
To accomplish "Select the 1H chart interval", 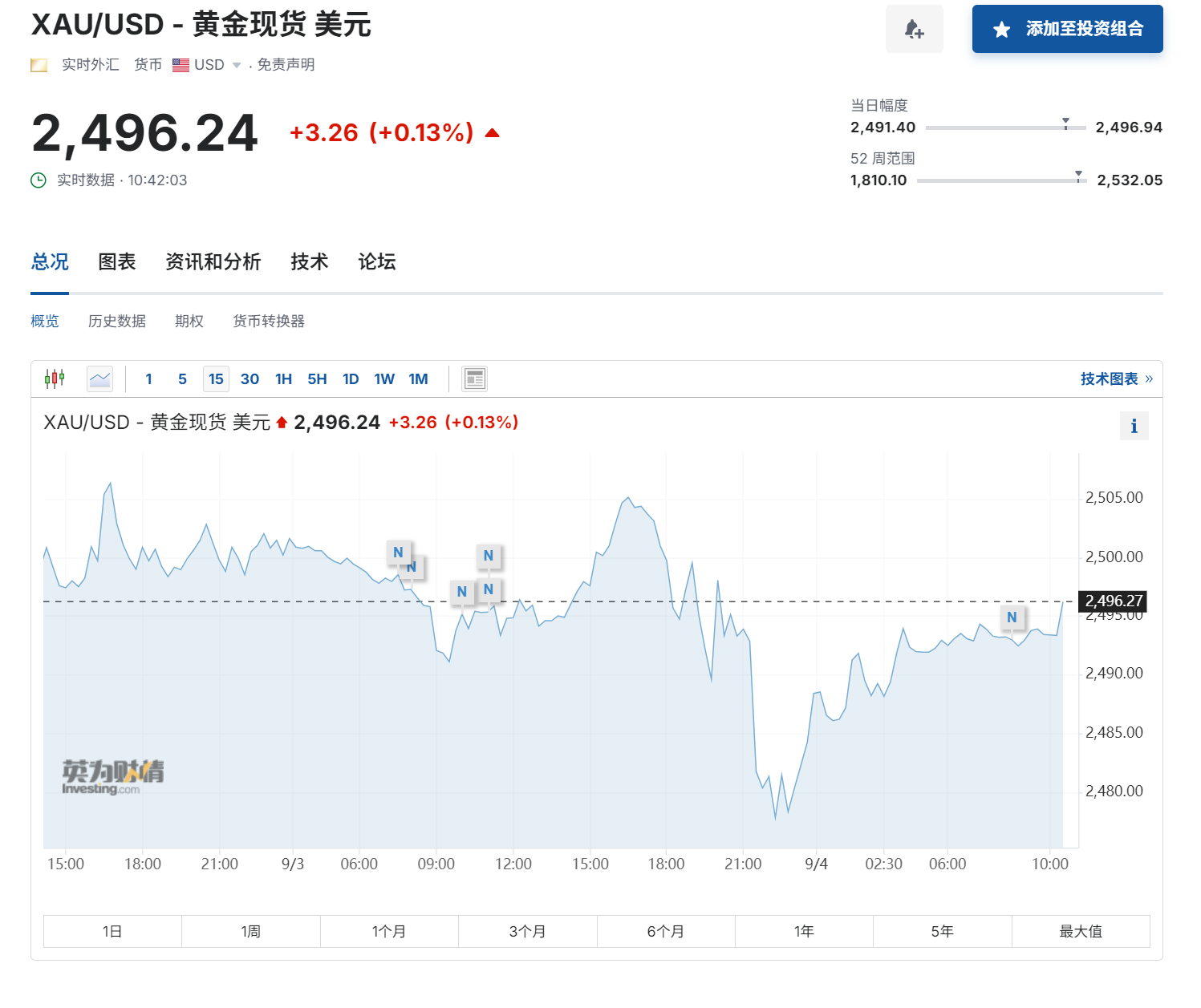I will pos(283,379).
